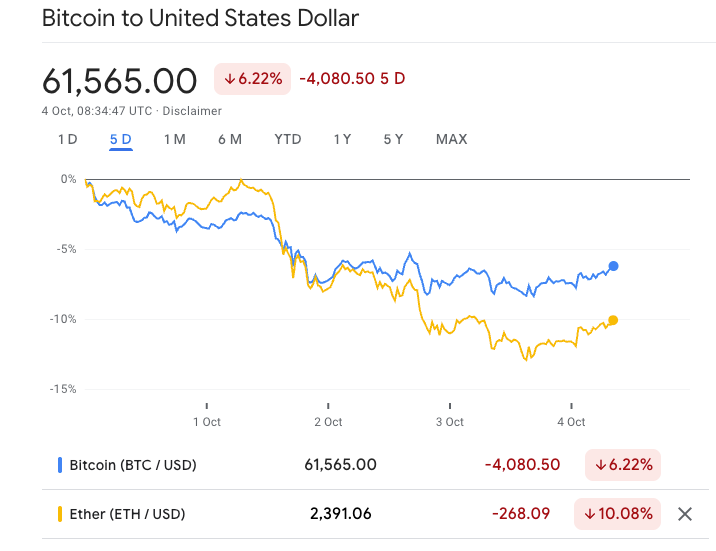
Task: Click the header 6.22% down badge
Action: pos(252,79)
